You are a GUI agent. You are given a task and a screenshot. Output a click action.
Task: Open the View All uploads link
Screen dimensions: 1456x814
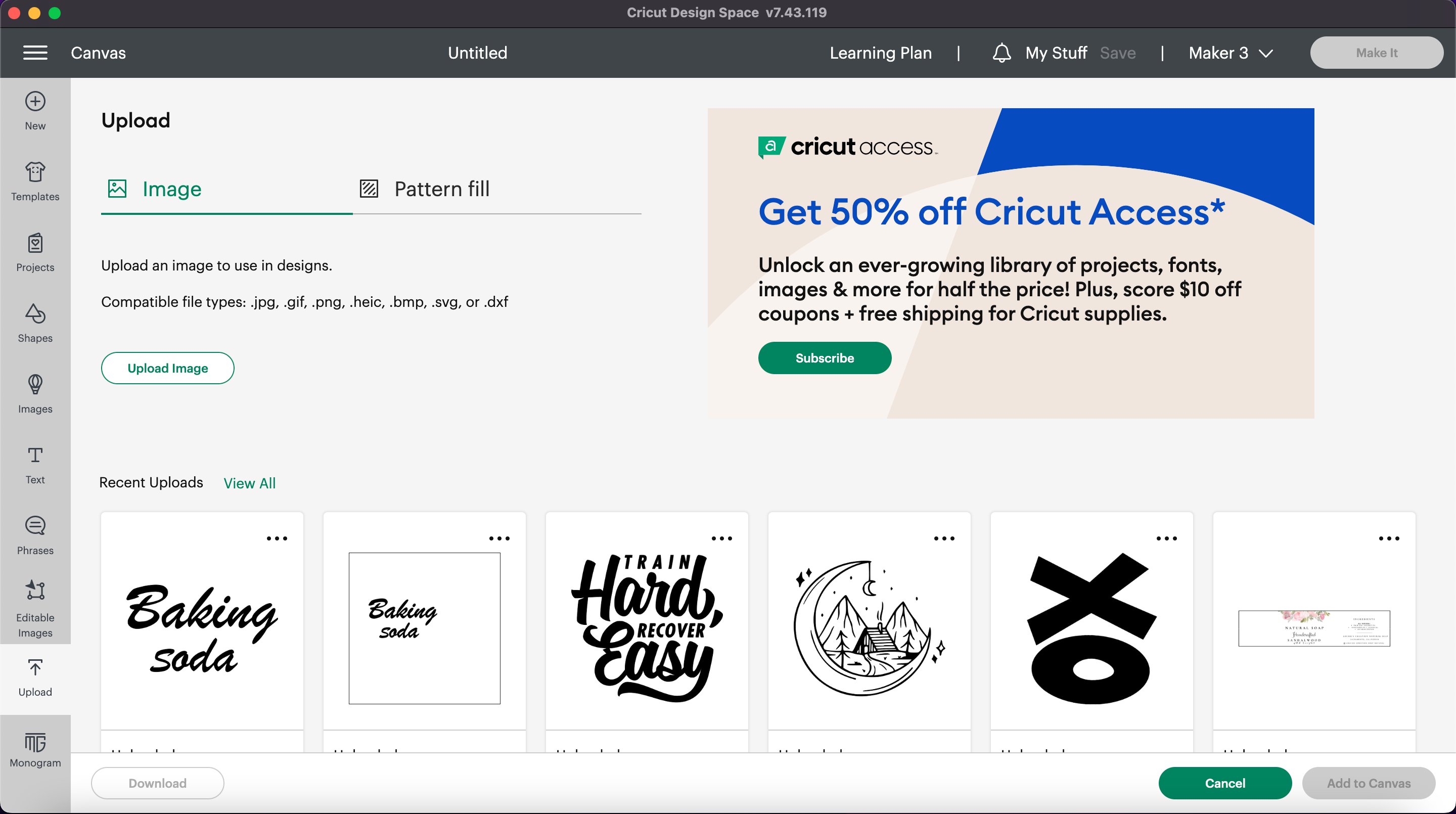click(249, 483)
